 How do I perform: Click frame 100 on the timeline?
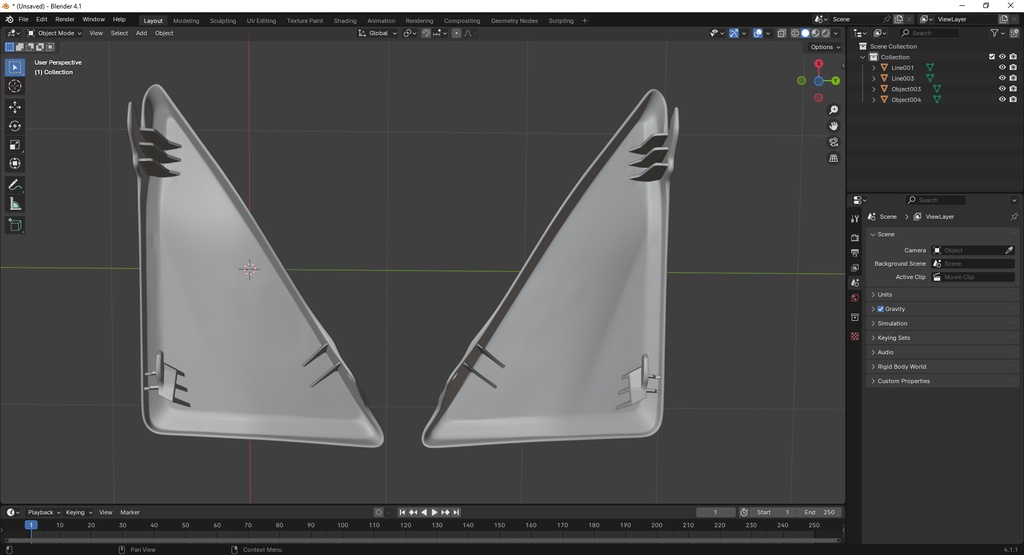click(342, 525)
